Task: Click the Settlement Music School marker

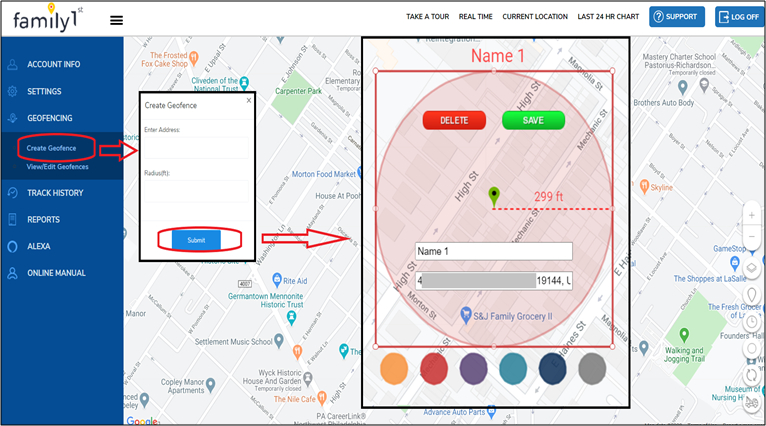Action: pyautogui.click(x=279, y=341)
